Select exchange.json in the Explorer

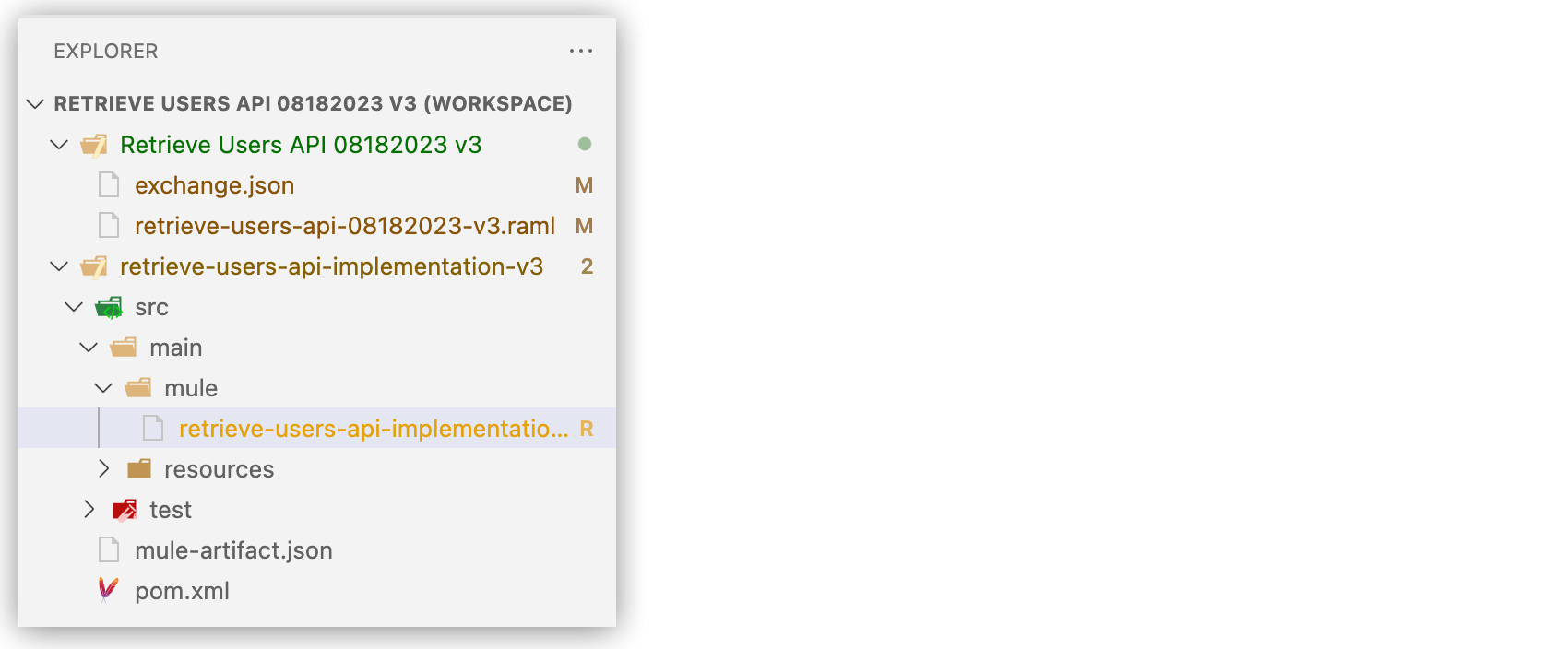pos(214,184)
